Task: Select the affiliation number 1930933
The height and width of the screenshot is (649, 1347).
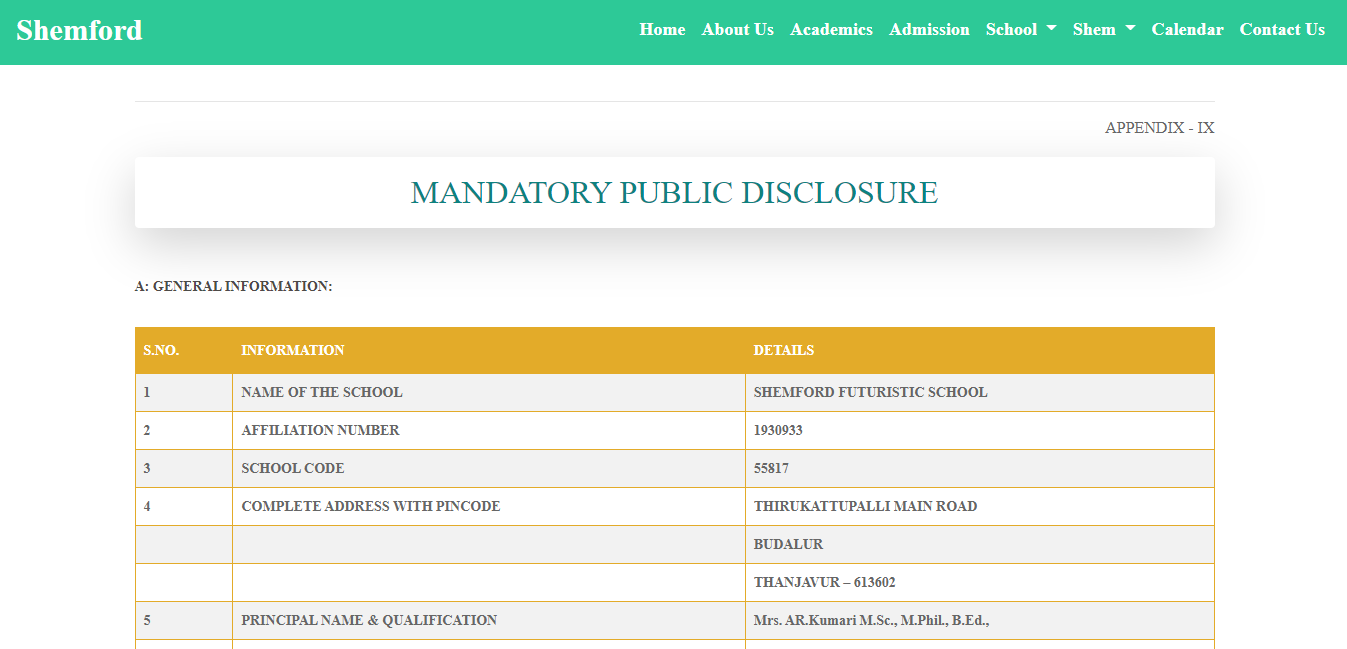Action: [980, 430]
